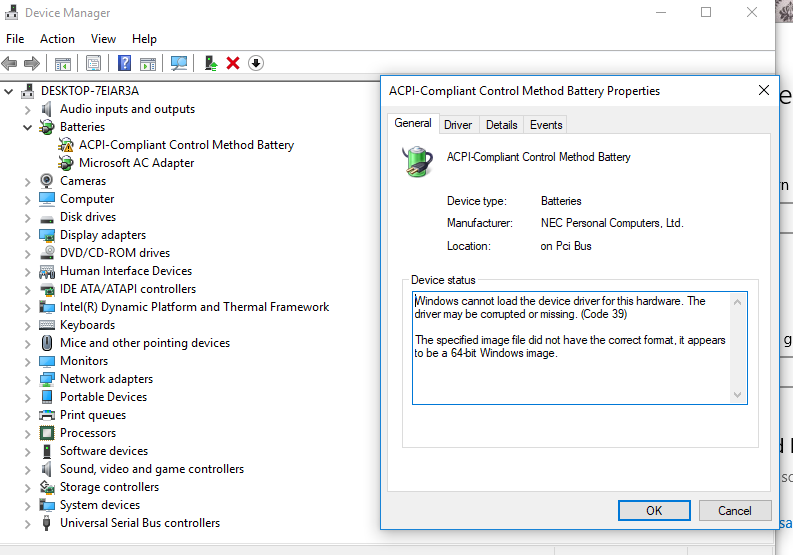Click Device status scrollbar up arrow

coord(737,302)
